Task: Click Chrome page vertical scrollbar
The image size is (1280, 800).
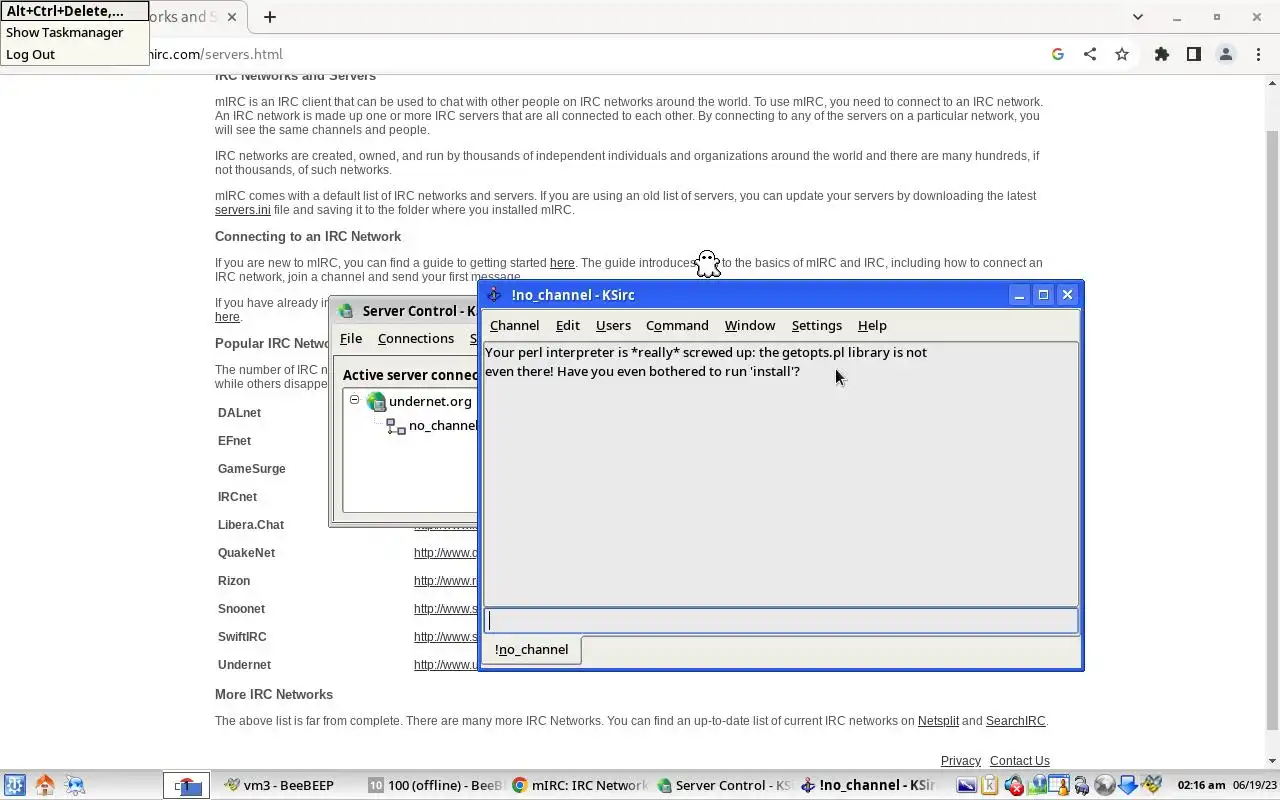Action: [1272, 430]
